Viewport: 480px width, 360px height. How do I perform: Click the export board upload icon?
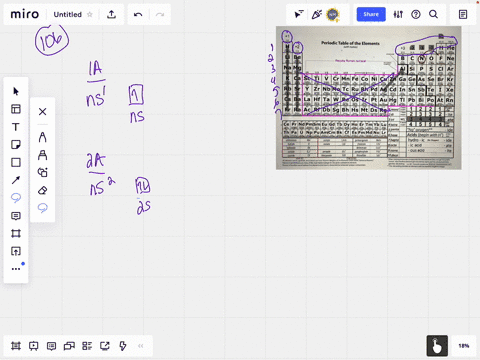pyautogui.click(x=111, y=14)
